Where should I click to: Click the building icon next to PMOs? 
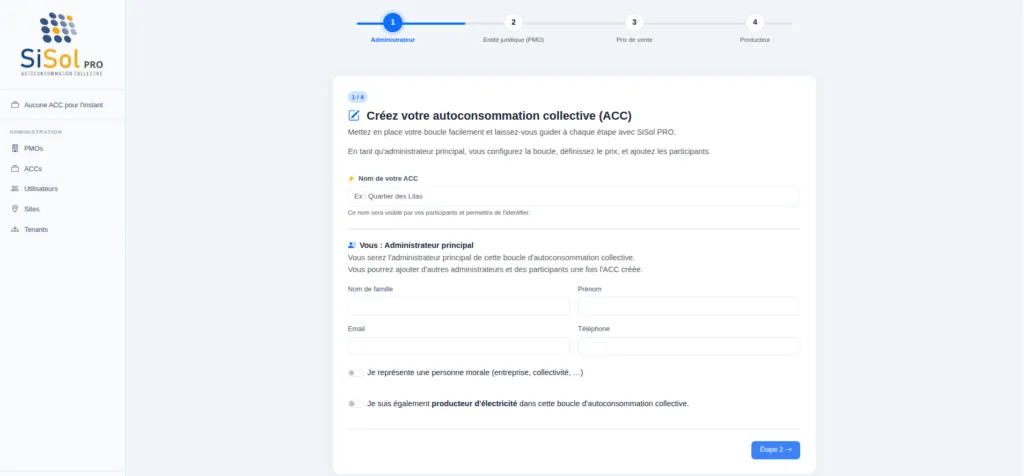pyautogui.click(x=15, y=148)
